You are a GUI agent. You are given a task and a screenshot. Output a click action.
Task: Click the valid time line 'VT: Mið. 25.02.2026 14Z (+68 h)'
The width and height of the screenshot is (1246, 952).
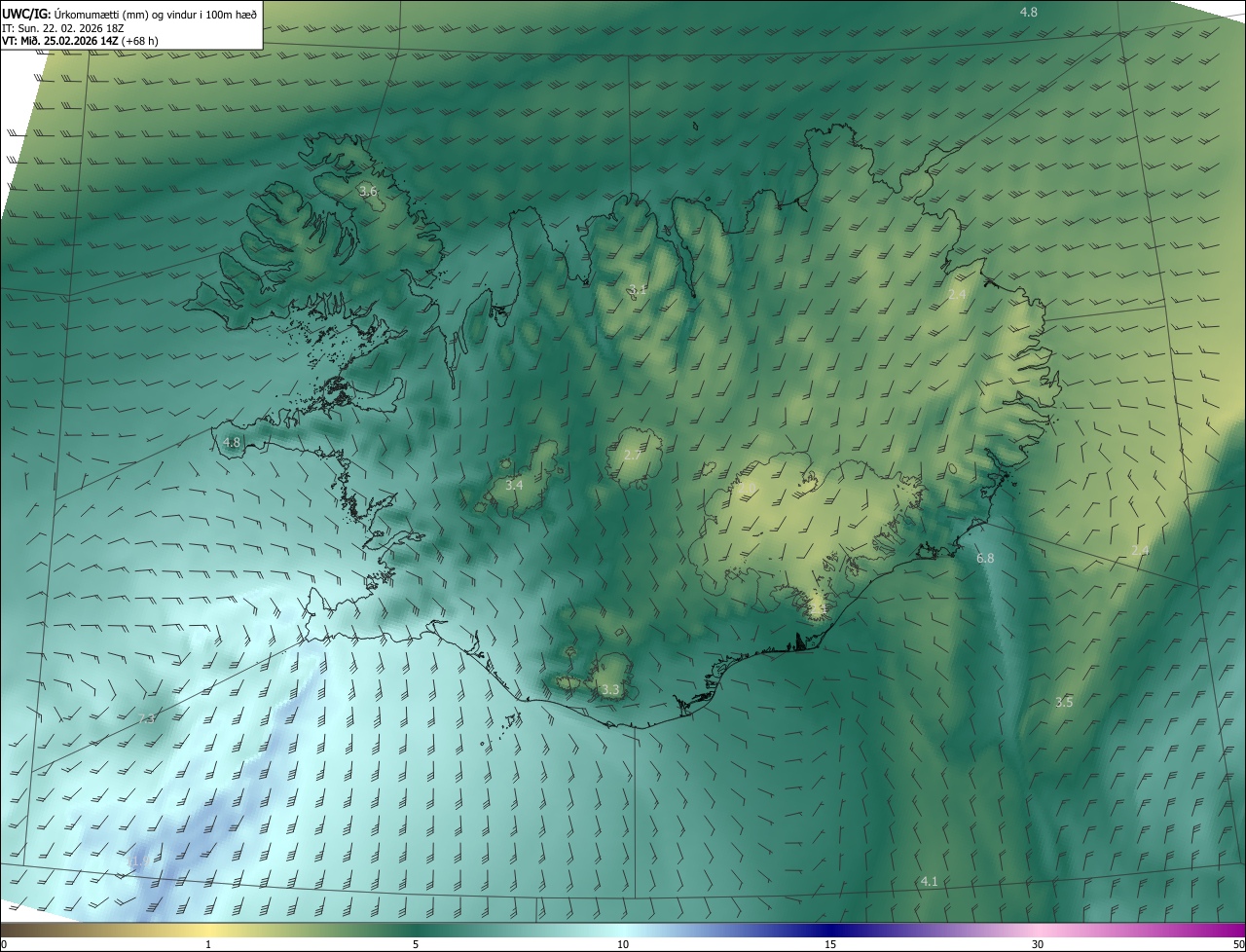[x=80, y=41]
